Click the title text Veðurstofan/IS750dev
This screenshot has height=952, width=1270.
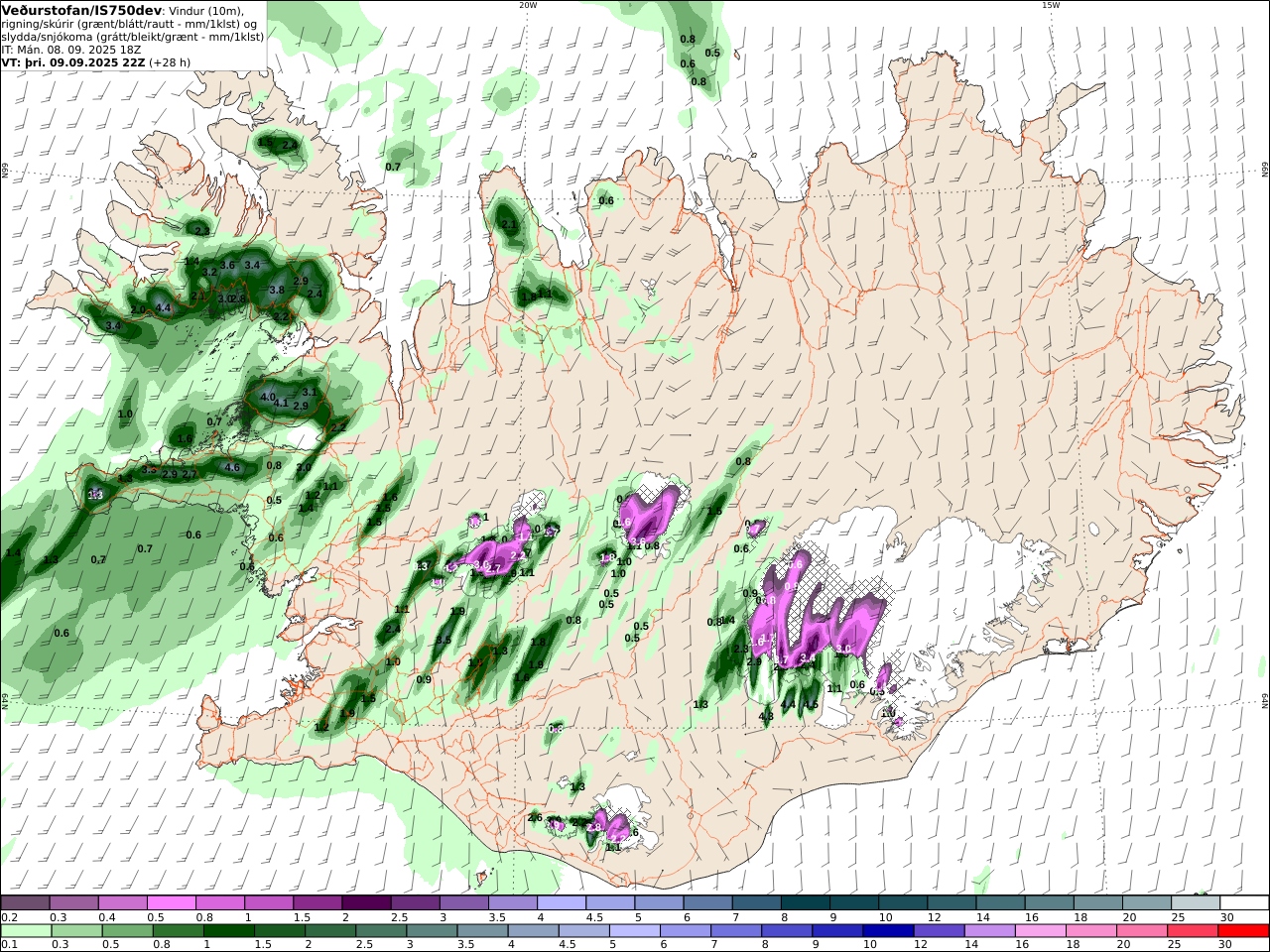[x=81, y=10]
